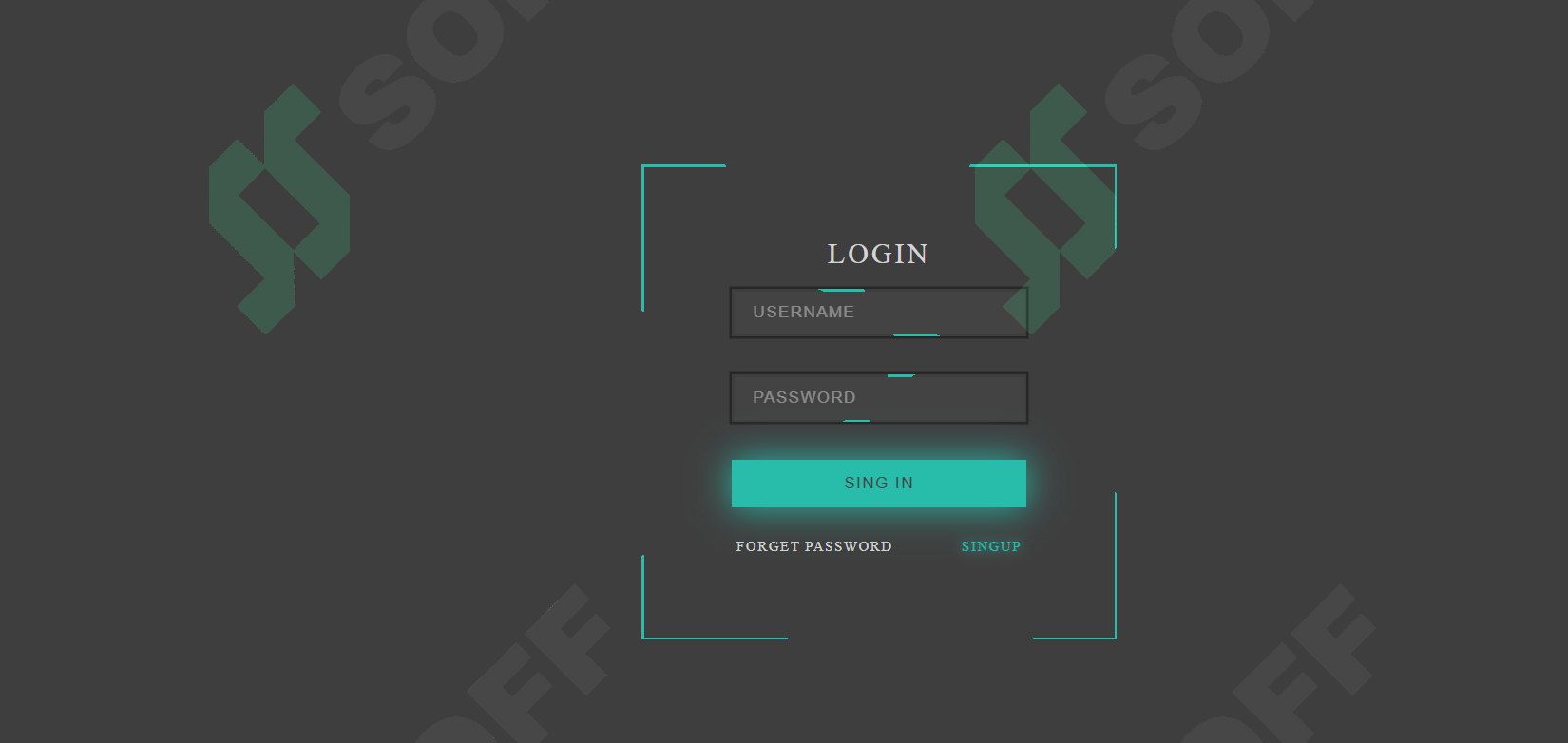This screenshot has width=1568, height=743.
Task: Click the teal accent below the USERNAME field
Action: (916, 335)
